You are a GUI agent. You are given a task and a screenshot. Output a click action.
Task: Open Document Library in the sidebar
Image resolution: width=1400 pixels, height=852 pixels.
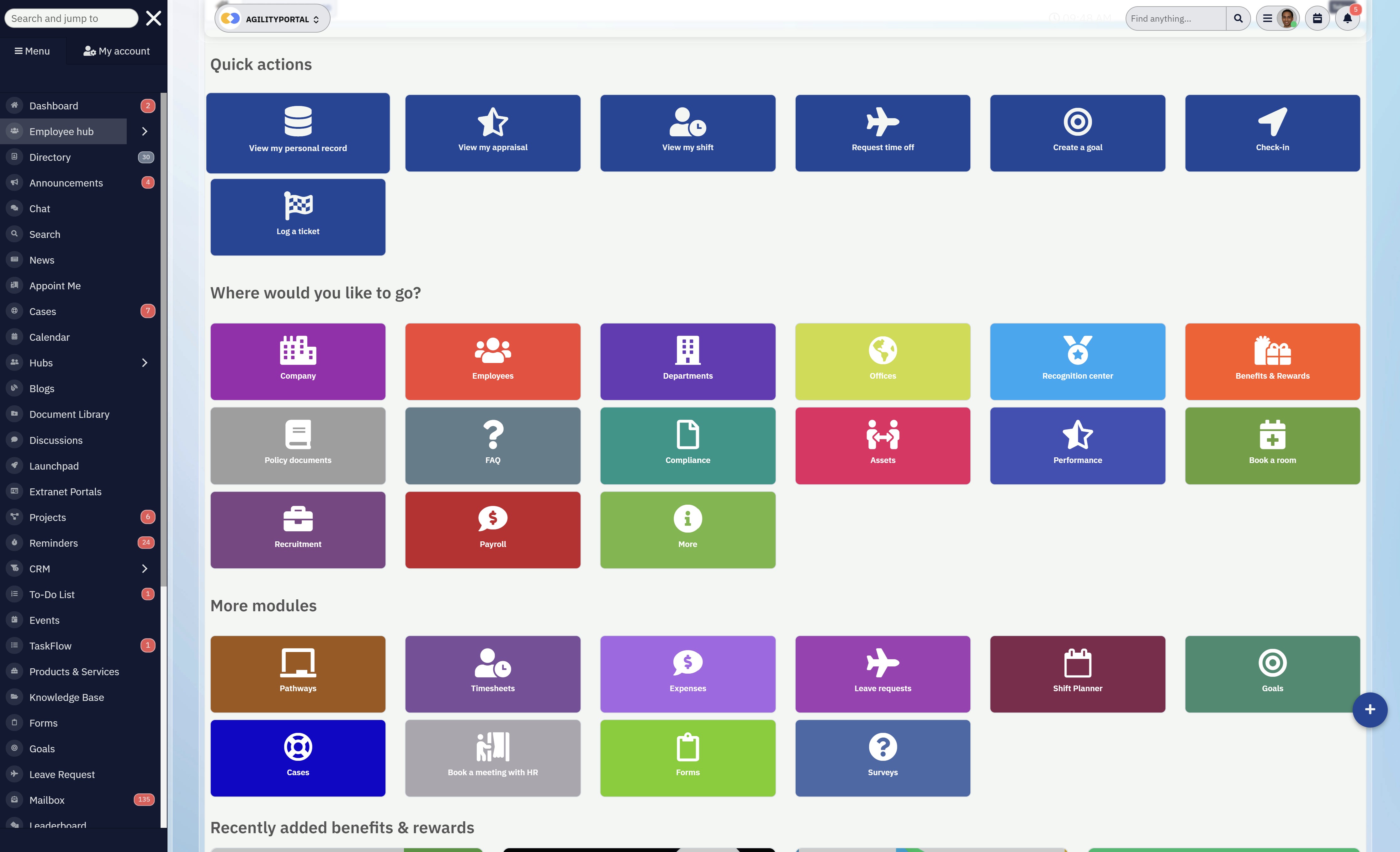[69, 414]
